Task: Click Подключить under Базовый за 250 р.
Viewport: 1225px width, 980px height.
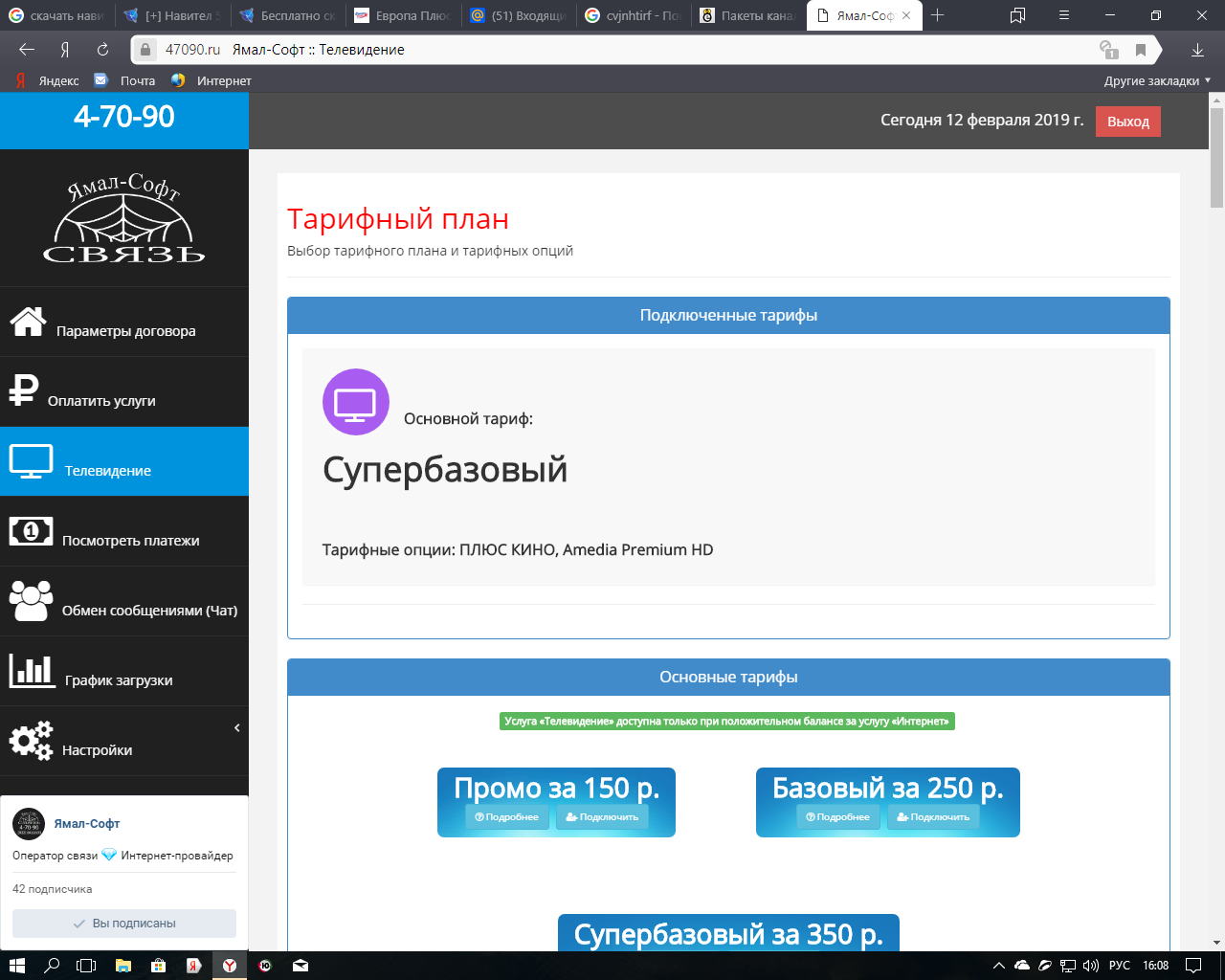Action: click(933, 817)
